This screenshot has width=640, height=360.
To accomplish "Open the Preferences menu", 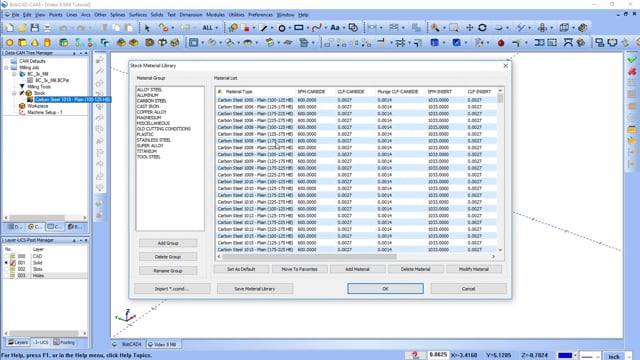I will pyautogui.click(x=260, y=15).
